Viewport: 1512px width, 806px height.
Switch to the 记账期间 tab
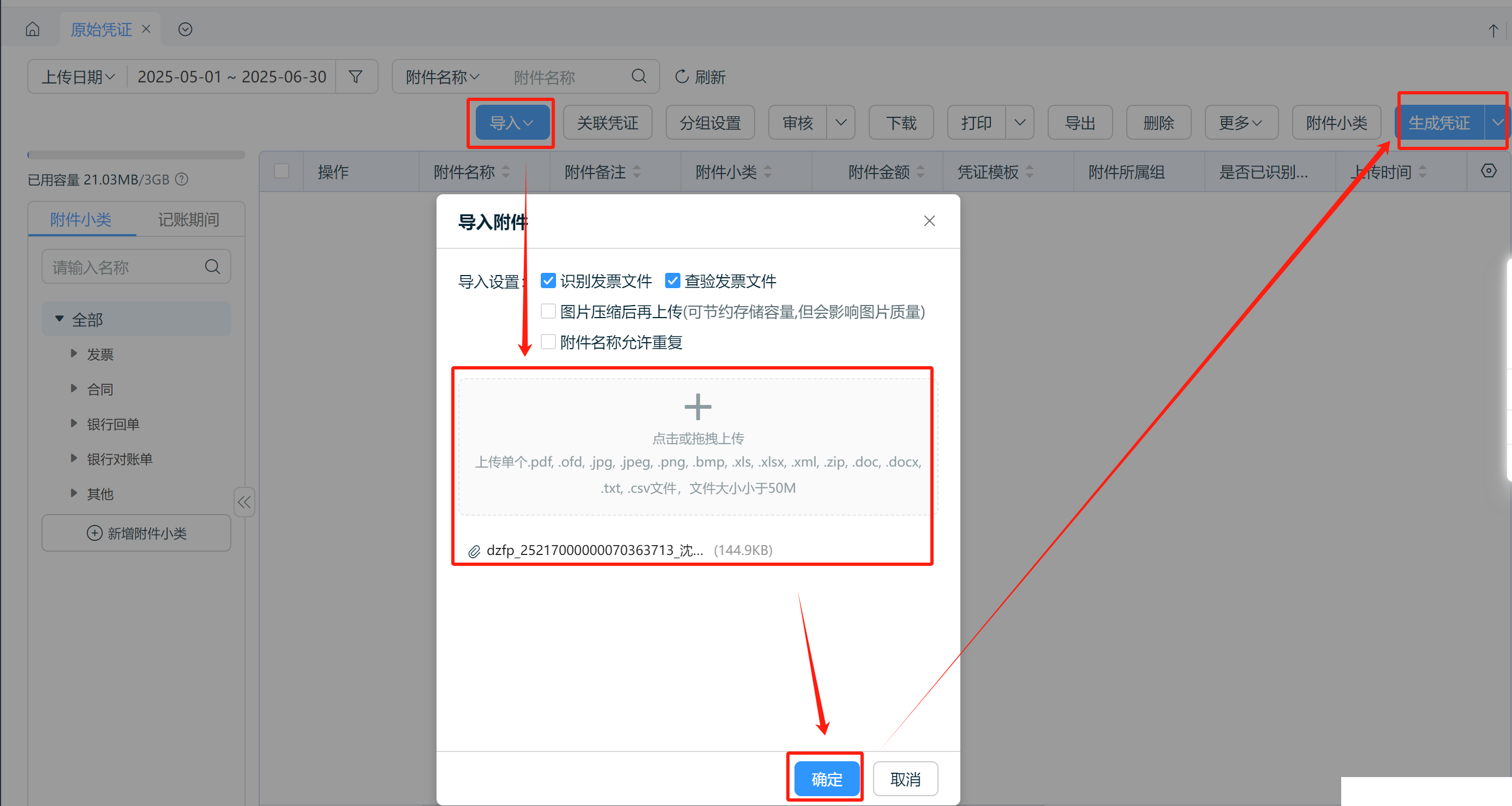pyautogui.click(x=188, y=219)
